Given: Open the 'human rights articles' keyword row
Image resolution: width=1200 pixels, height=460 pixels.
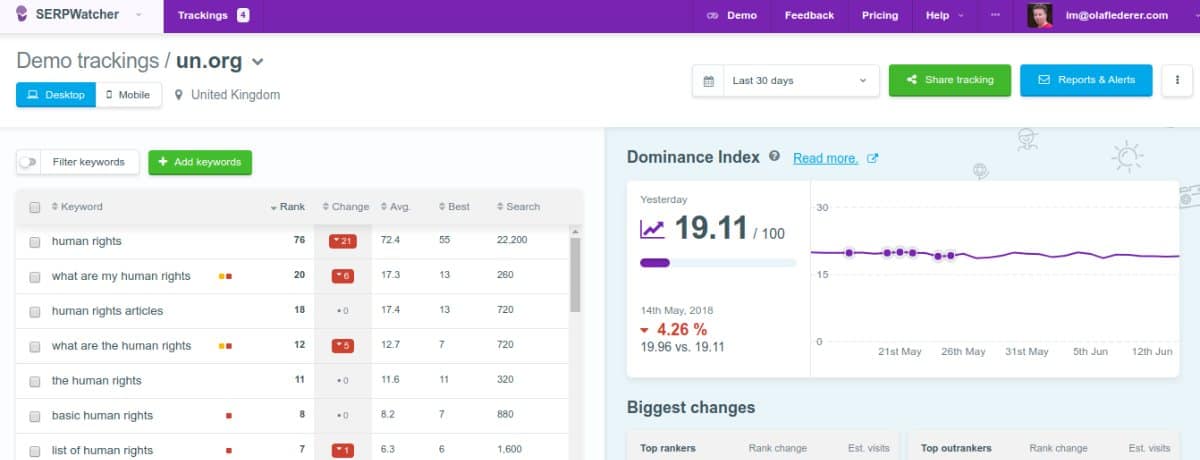Looking at the screenshot, I should click(x=293, y=311).
